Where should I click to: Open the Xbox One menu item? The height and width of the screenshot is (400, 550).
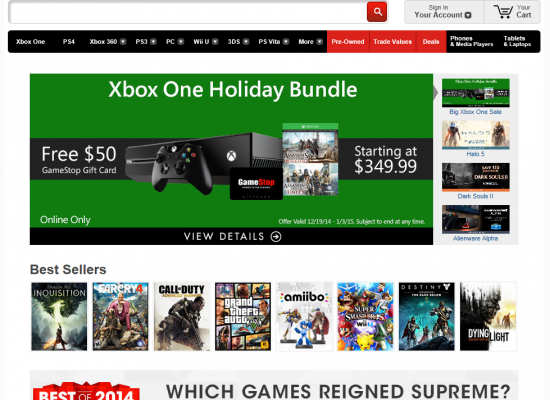pos(31,42)
